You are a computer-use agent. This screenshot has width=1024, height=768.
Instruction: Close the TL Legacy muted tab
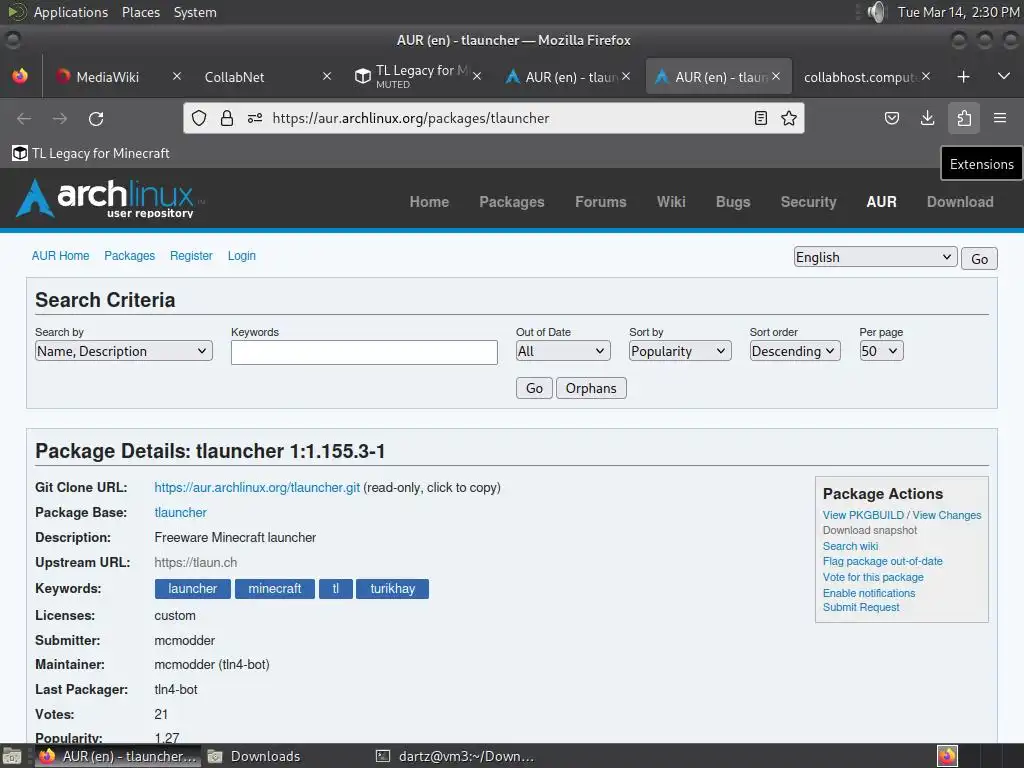pos(477,76)
